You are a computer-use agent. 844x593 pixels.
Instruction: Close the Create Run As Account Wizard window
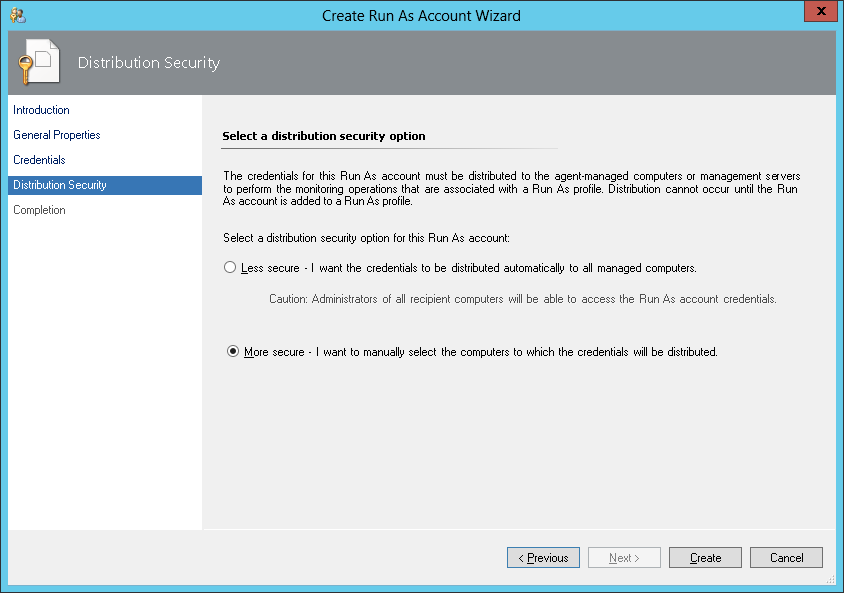click(x=820, y=13)
